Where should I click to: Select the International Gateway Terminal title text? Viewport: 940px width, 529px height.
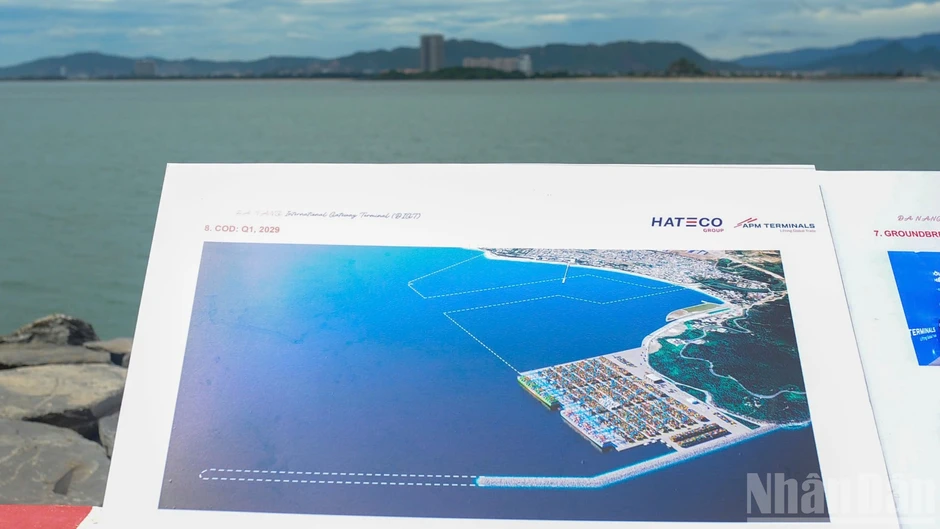tap(328, 215)
